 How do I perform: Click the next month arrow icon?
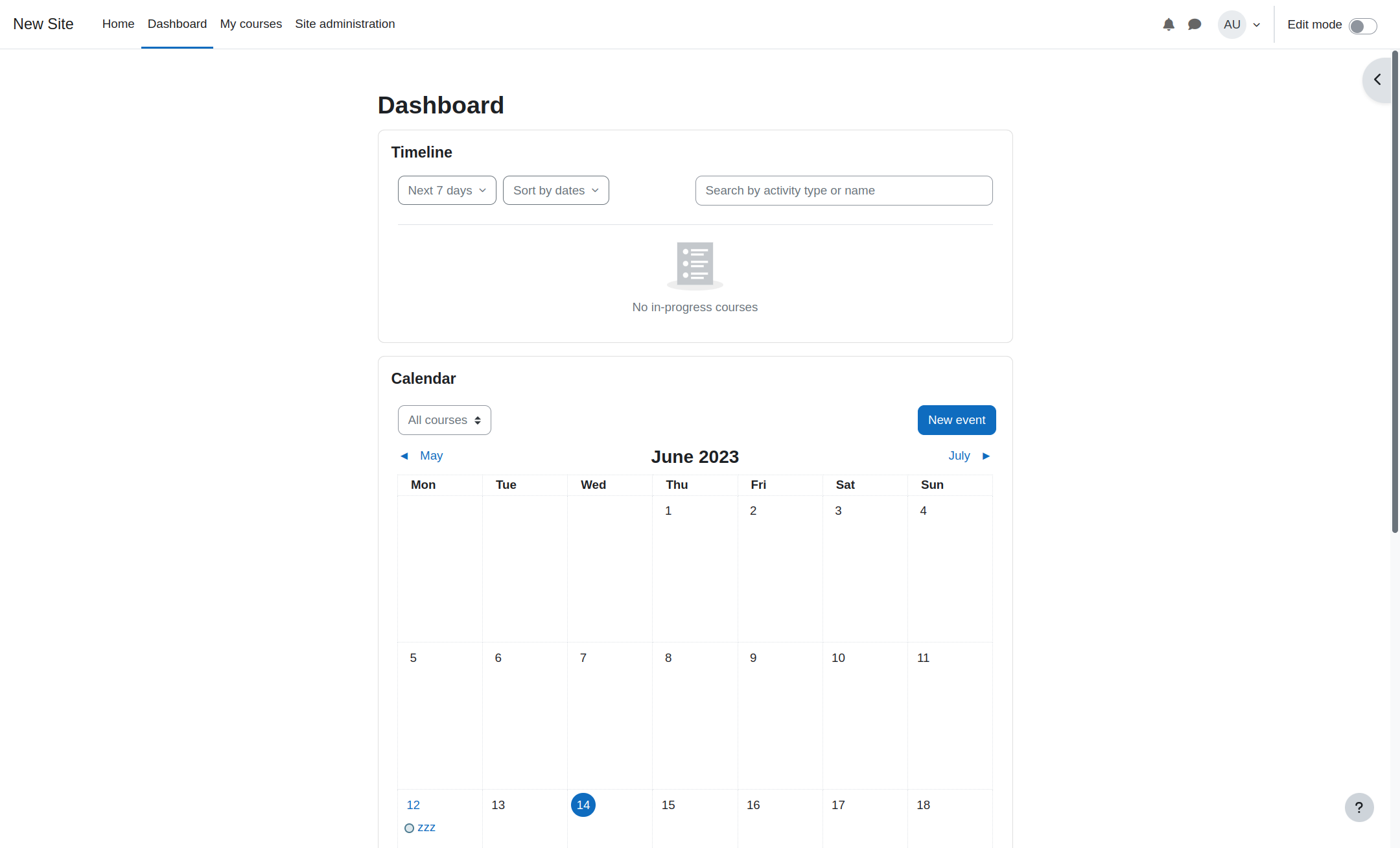pos(986,456)
